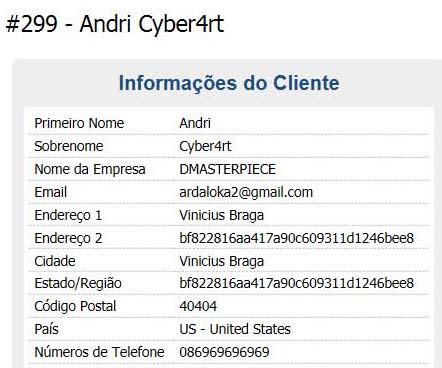The height and width of the screenshot is (368, 442).
Task: Click the Endereço 1 value 'Vinicius Braga'
Action: pyautogui.click(x=222, y=215)
